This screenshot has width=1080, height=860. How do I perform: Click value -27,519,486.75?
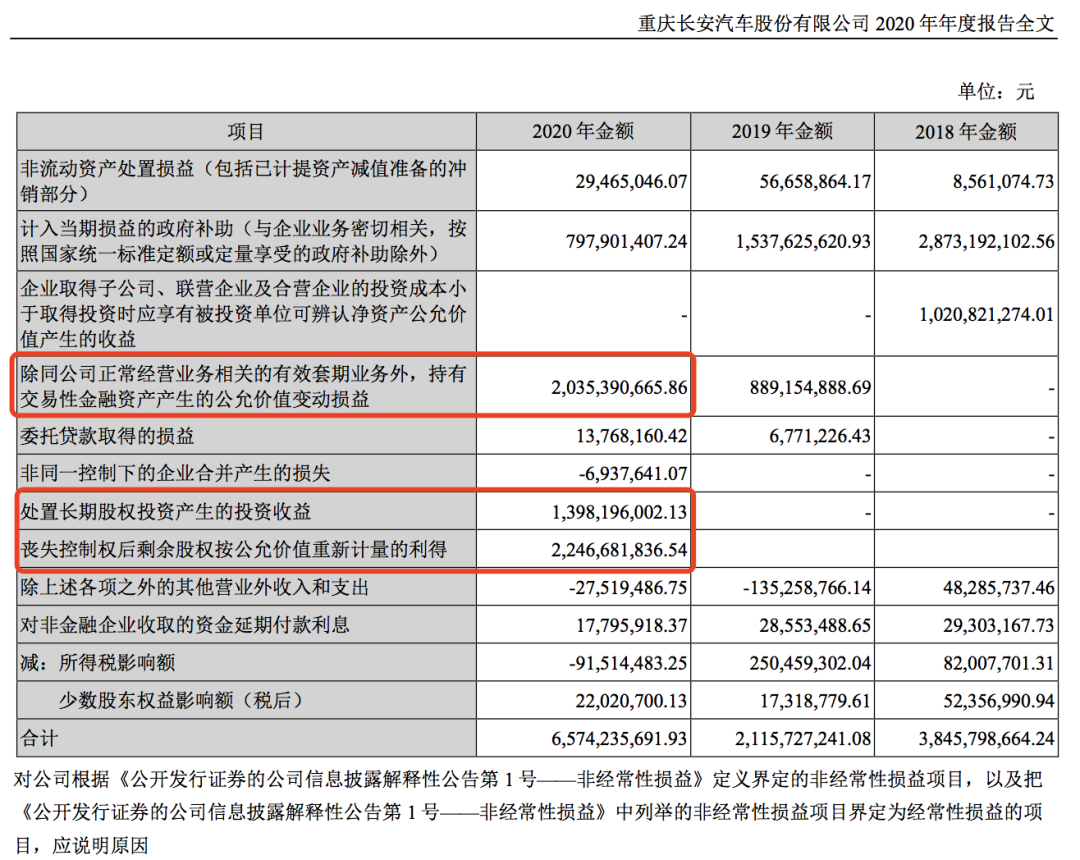click(628, 588)
